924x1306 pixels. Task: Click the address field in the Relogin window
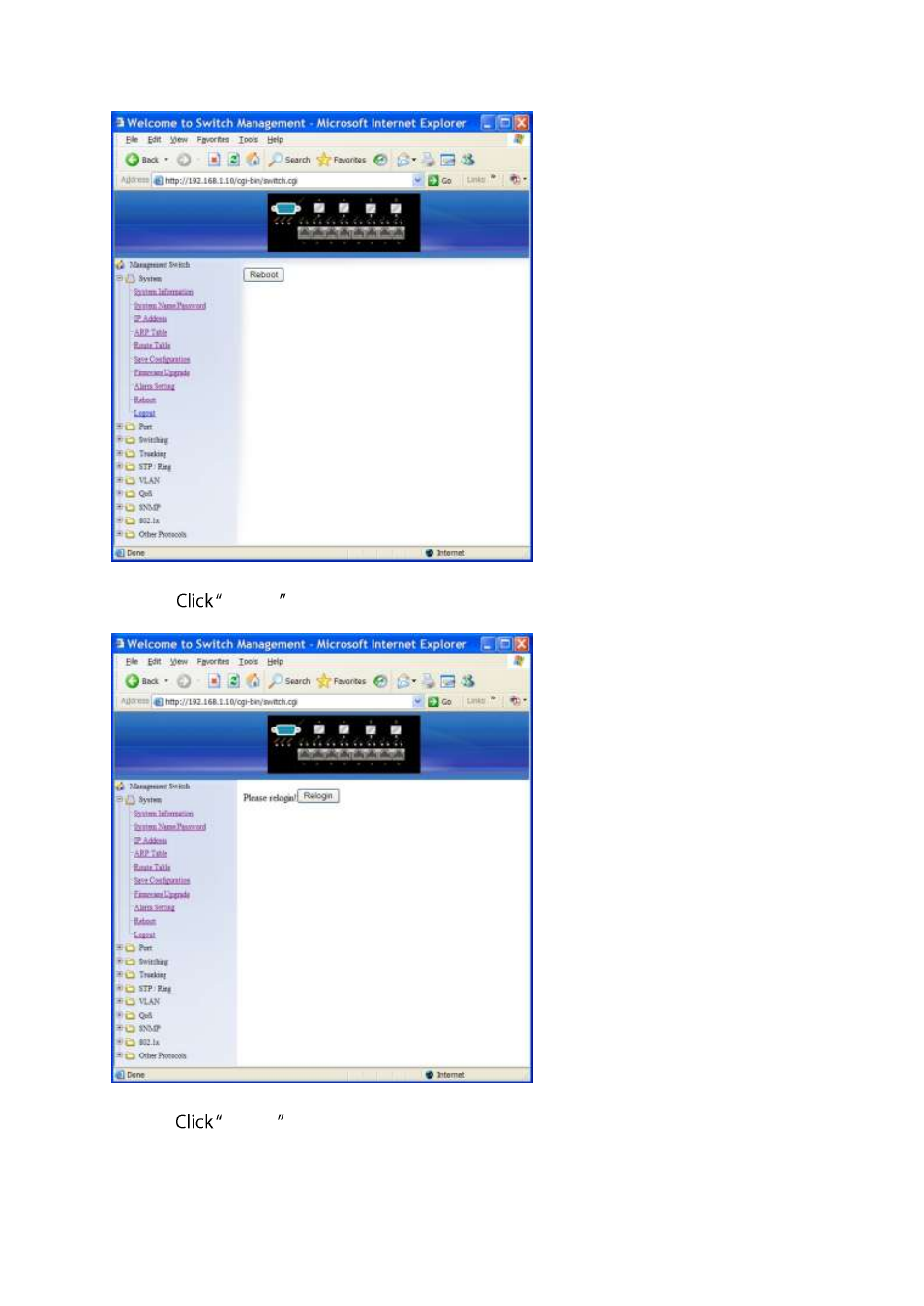[287, 701]
